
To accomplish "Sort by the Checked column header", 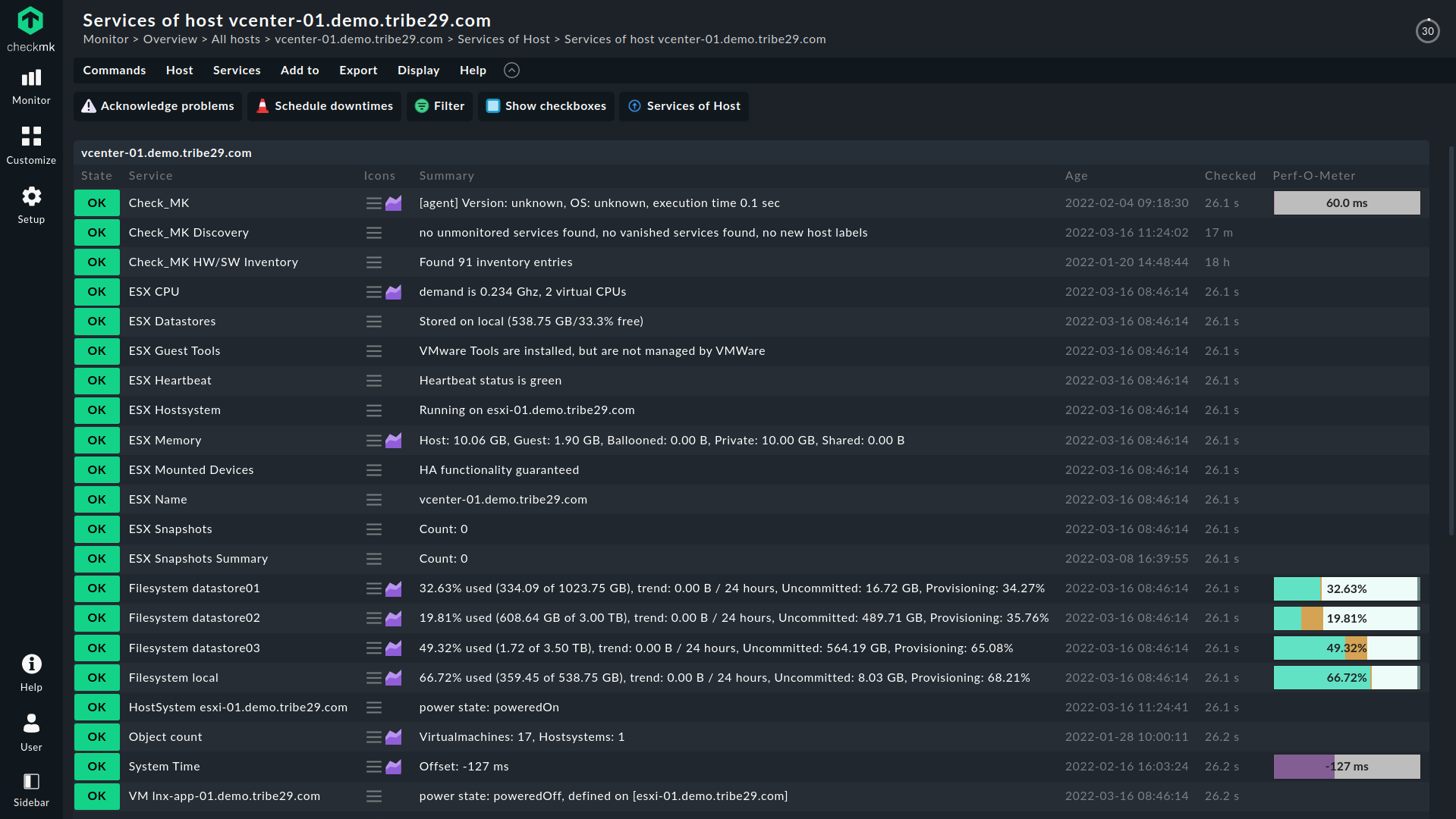I will pos(1230,176).
